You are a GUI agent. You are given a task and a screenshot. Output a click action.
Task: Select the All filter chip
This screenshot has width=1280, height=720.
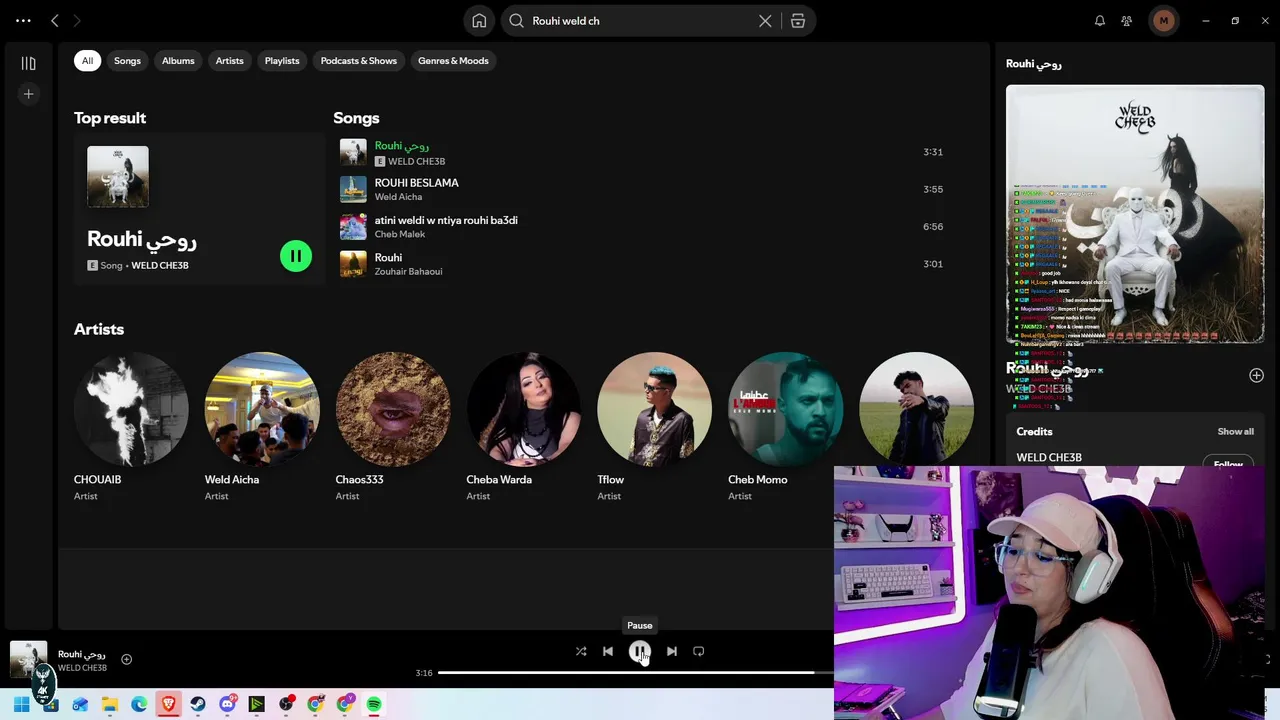tap(87, 61)
